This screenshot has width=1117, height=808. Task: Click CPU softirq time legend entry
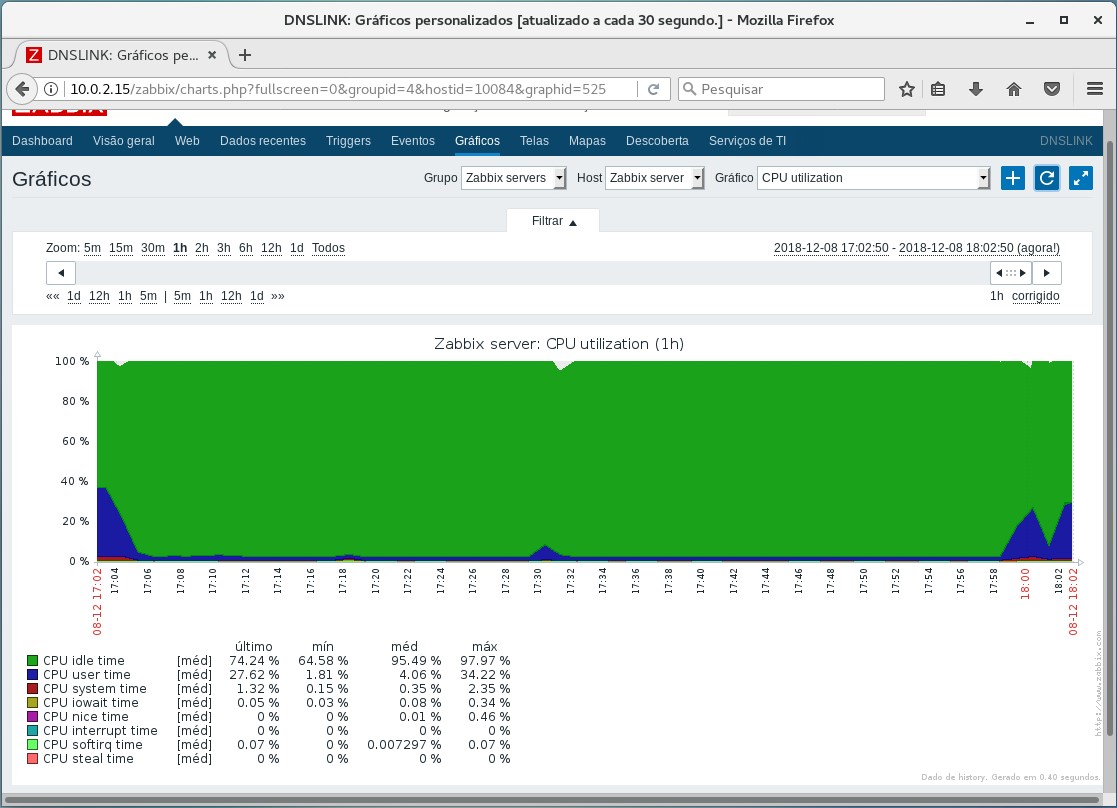[93, 745]
